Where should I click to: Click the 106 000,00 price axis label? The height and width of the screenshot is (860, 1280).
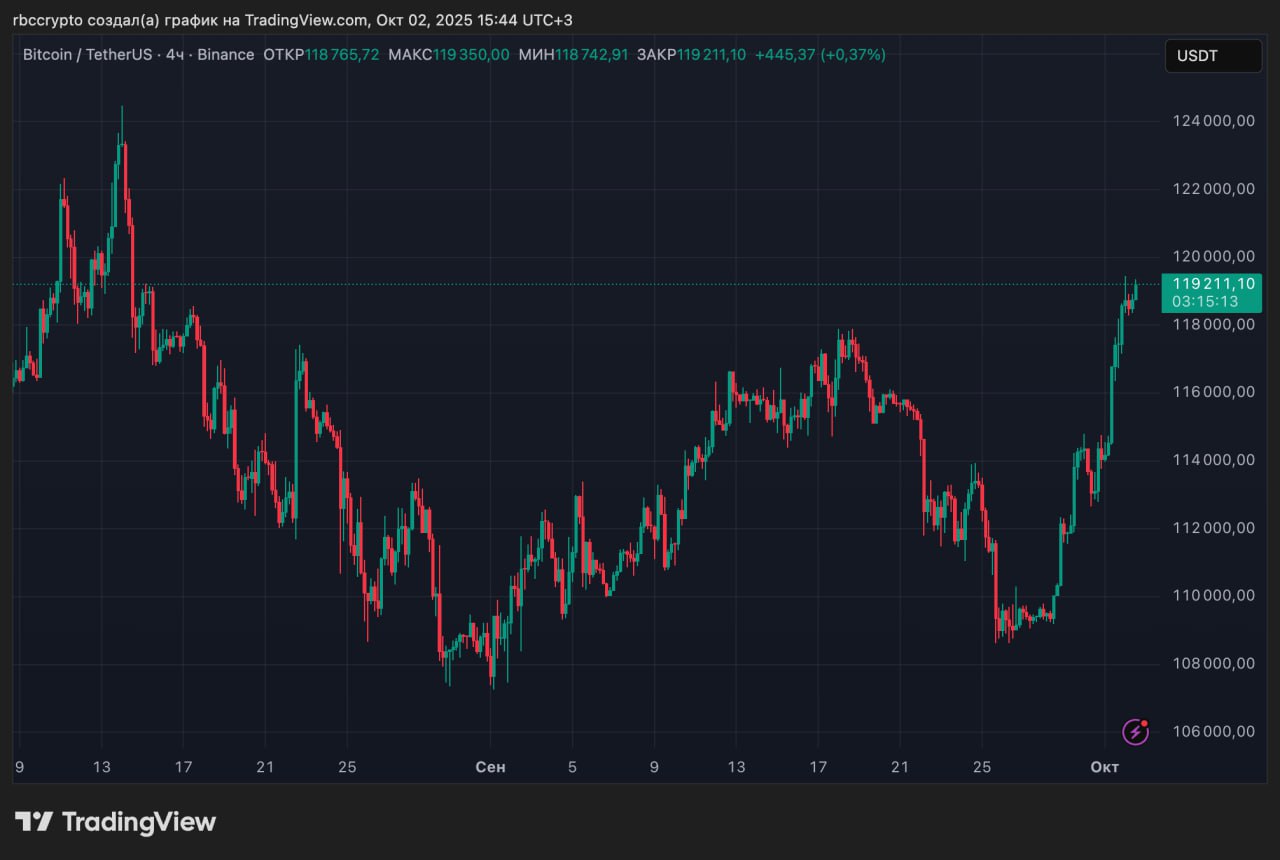click(x=1213, y=731)
